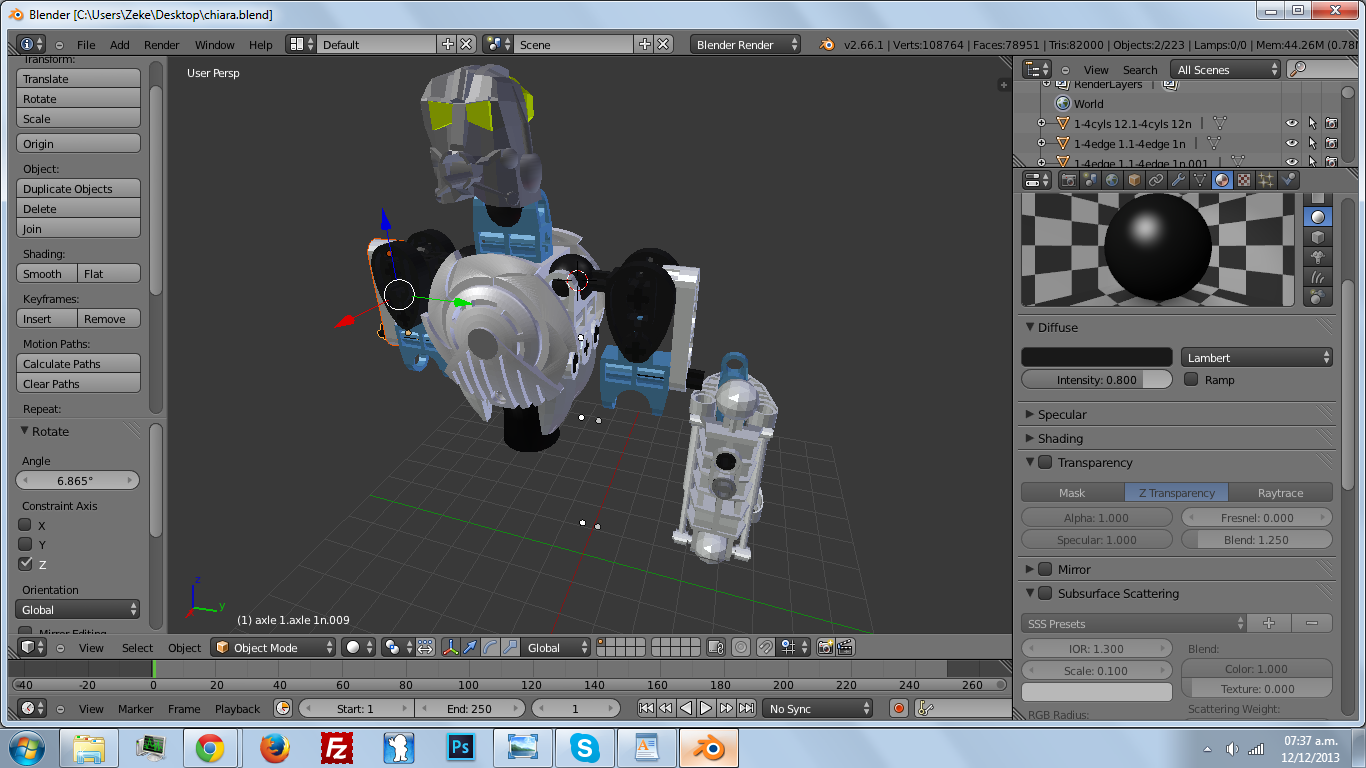This screenshot has height=768, width=1366.
Task: Select the Object Constraints chain icon
Action: 1157,181
